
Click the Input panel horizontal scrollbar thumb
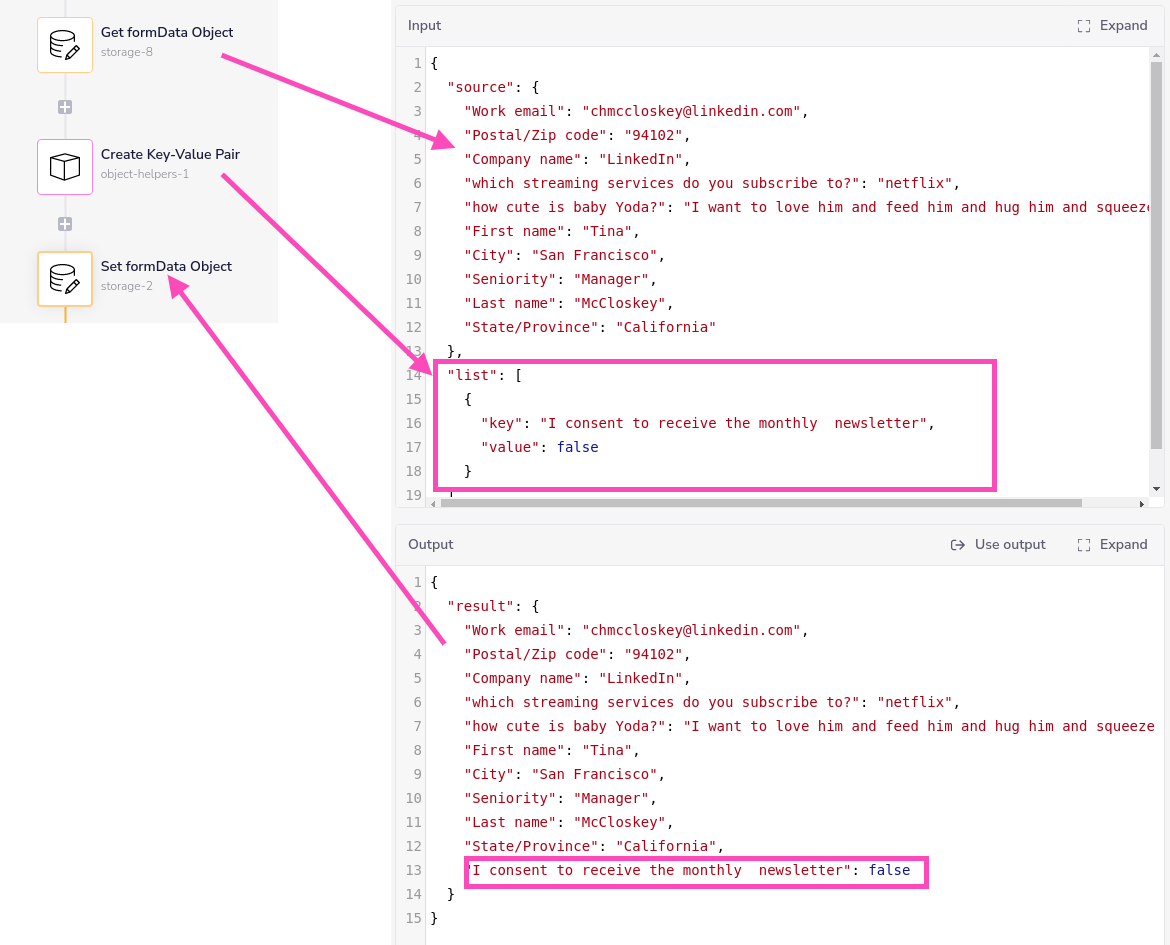pos(760,504)
